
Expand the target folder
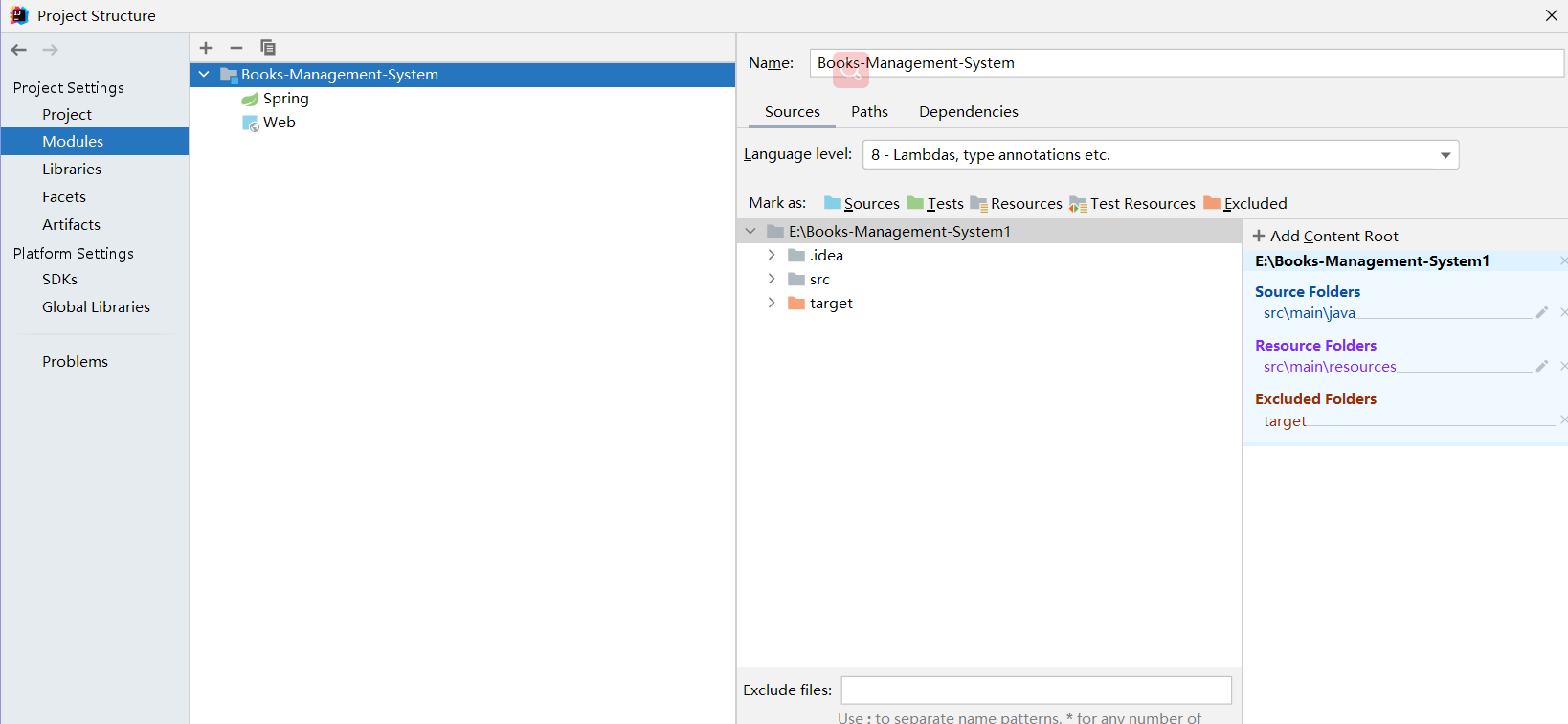pyautogui.click(x=772, y=303)
